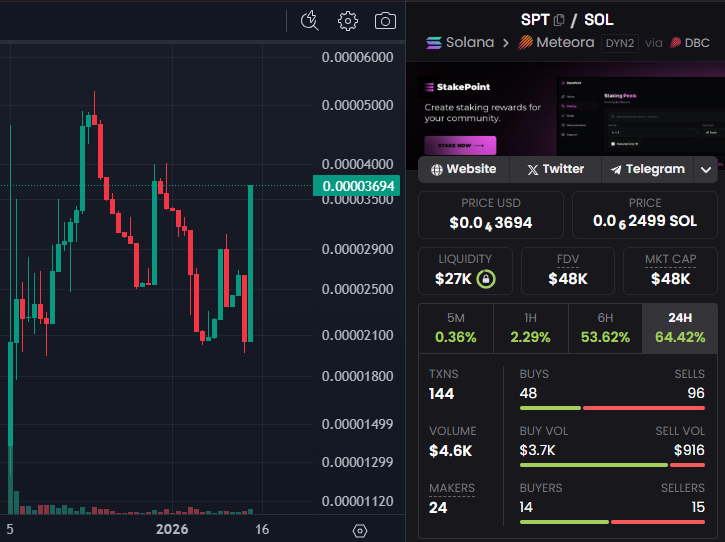Image resolution: width=725 pixels, height=542 pixels.
Task: Click the Solana chain name link
Action: coord(470,43)
